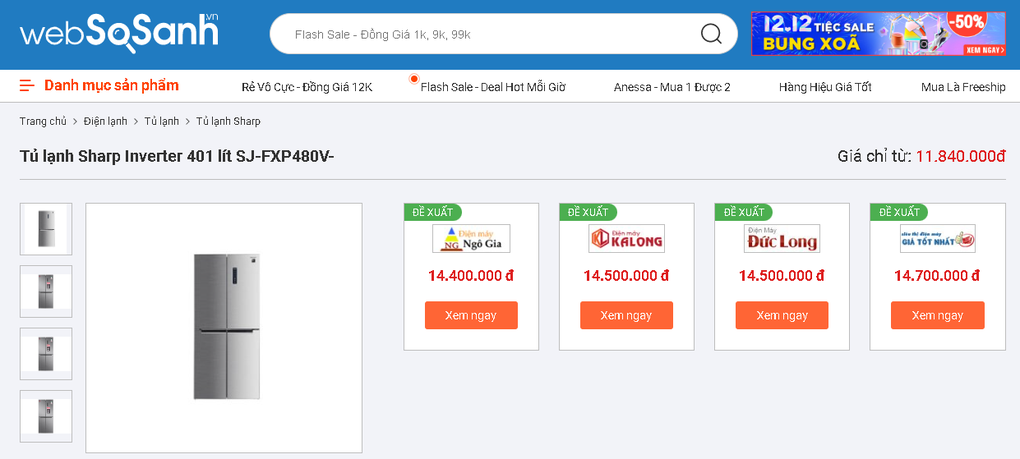Open Mua Là Freeship link
1020x459 pixels.
(963, 87)
